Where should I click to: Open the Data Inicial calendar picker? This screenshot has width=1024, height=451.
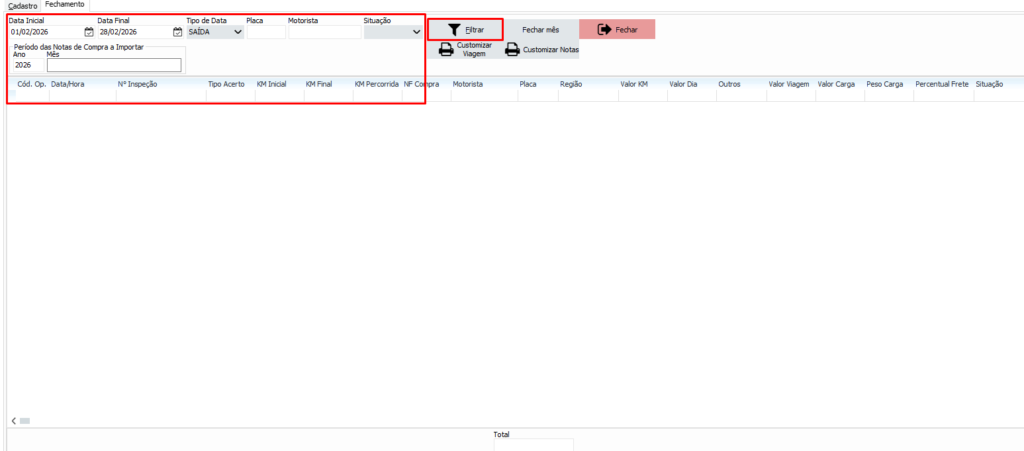pyautogui.click(x=89, y=32)
